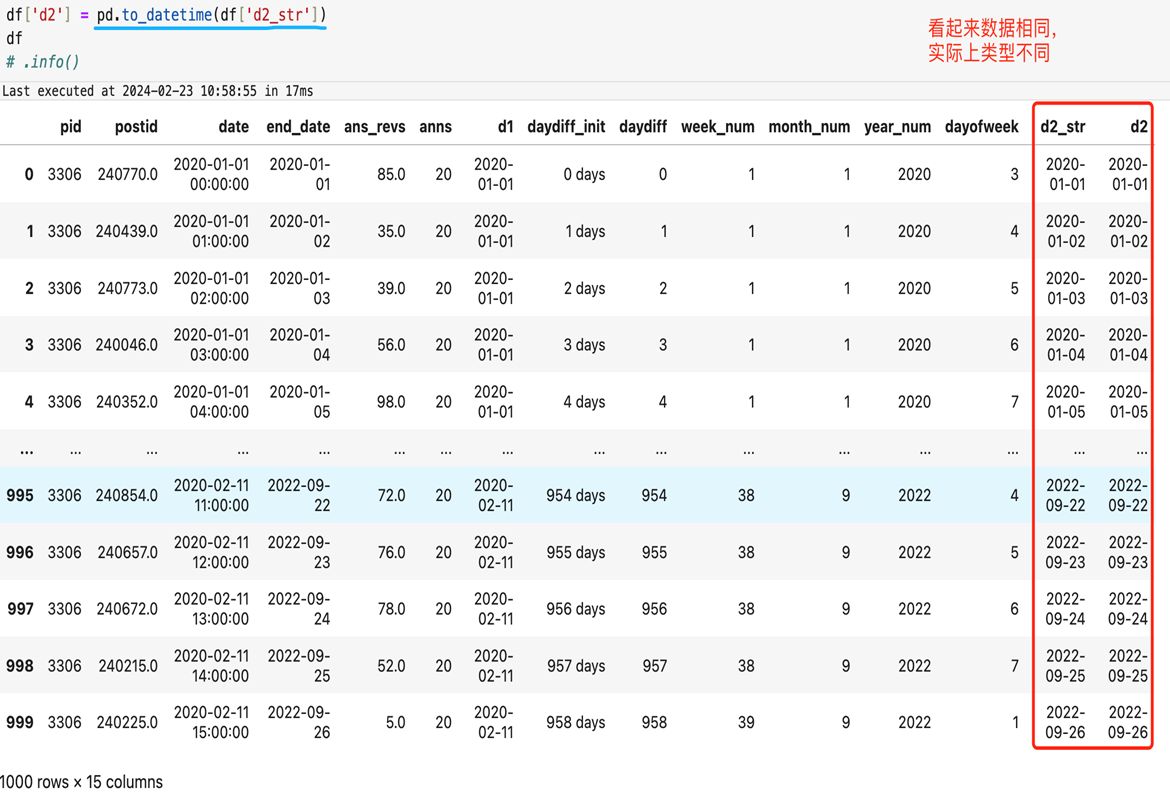Click the postid column header
Screen dimensions: 1170x801
[x=136, y=127]
